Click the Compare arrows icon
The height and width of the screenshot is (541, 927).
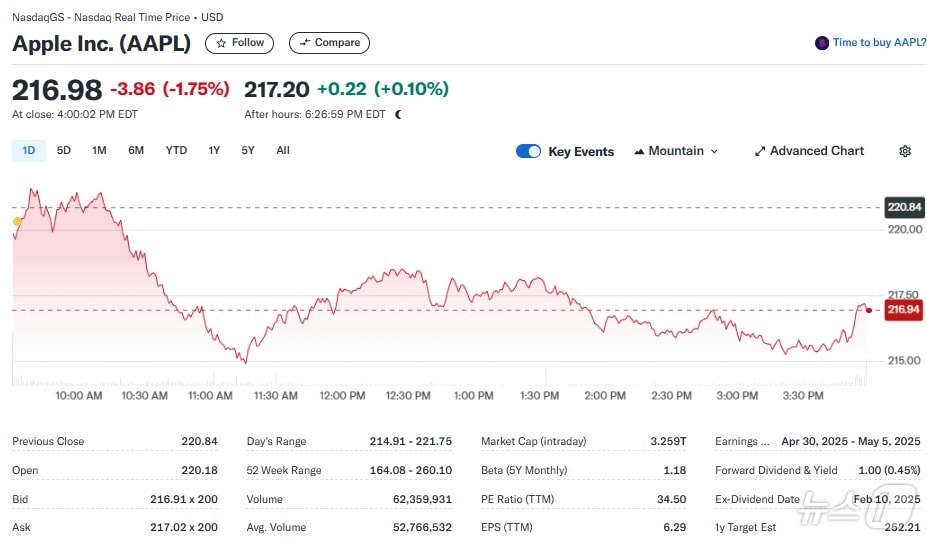(304, 43)
